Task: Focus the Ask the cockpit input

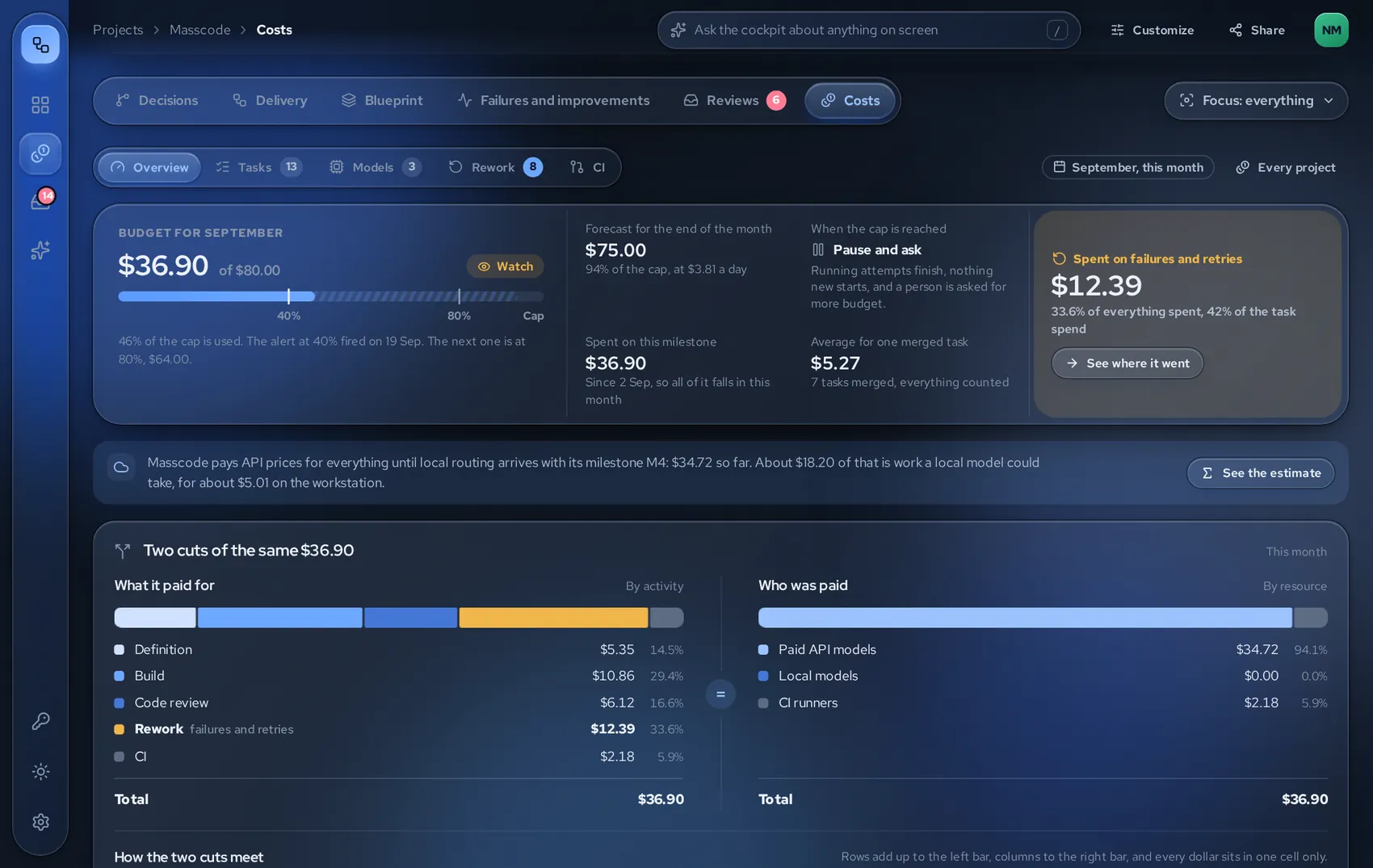Action: pyautogui.click(x=869, y=30)
